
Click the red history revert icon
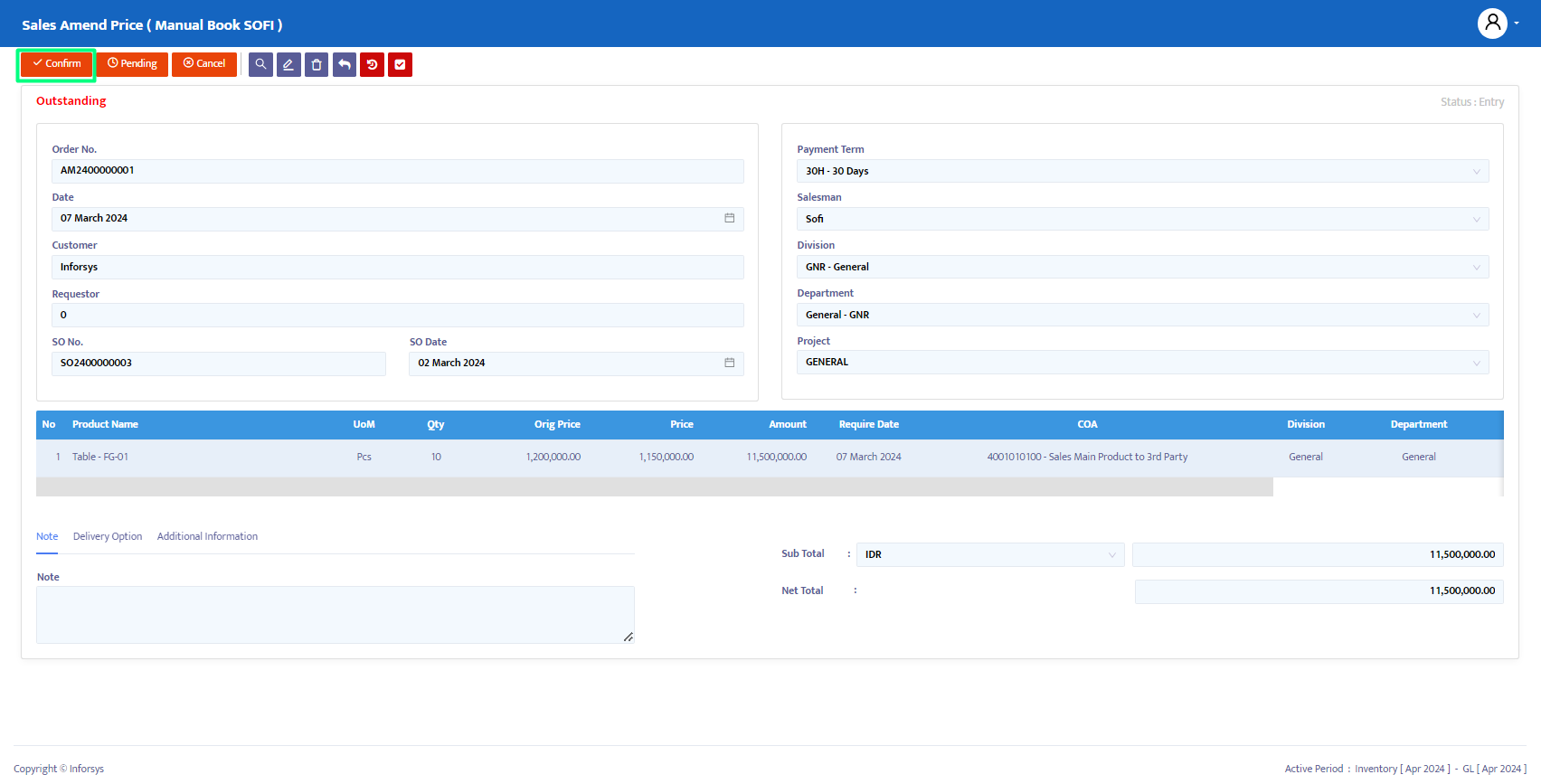point(373,64)
